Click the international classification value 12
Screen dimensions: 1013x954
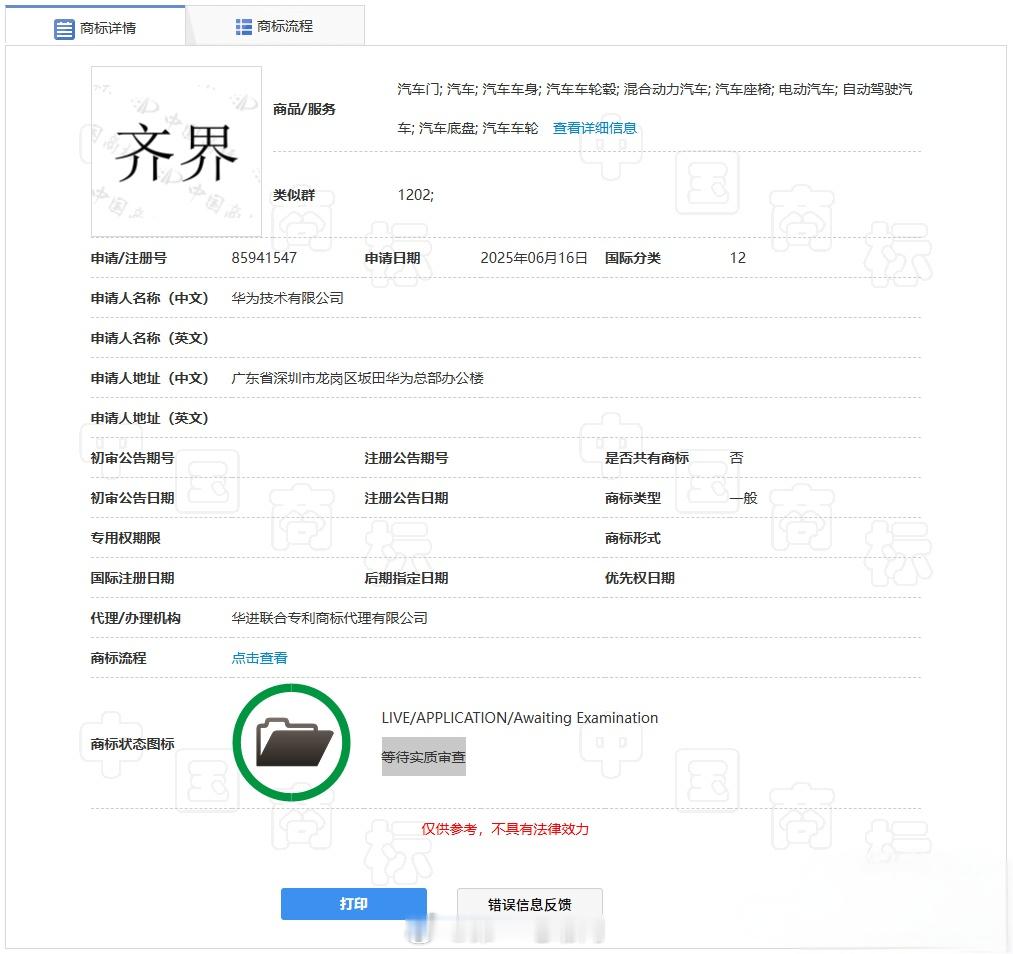pyautogui.click(x=737, y=257)
